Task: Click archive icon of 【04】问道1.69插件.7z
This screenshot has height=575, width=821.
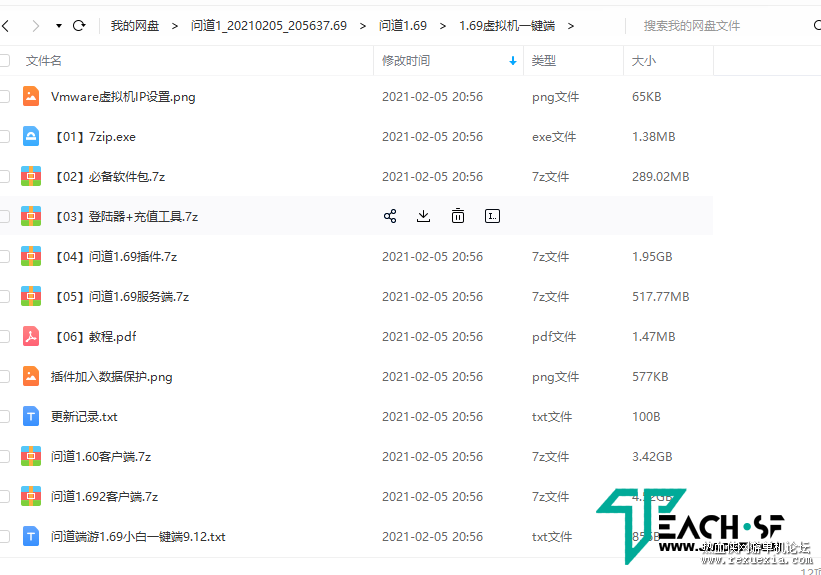Action: pos(31,257)
